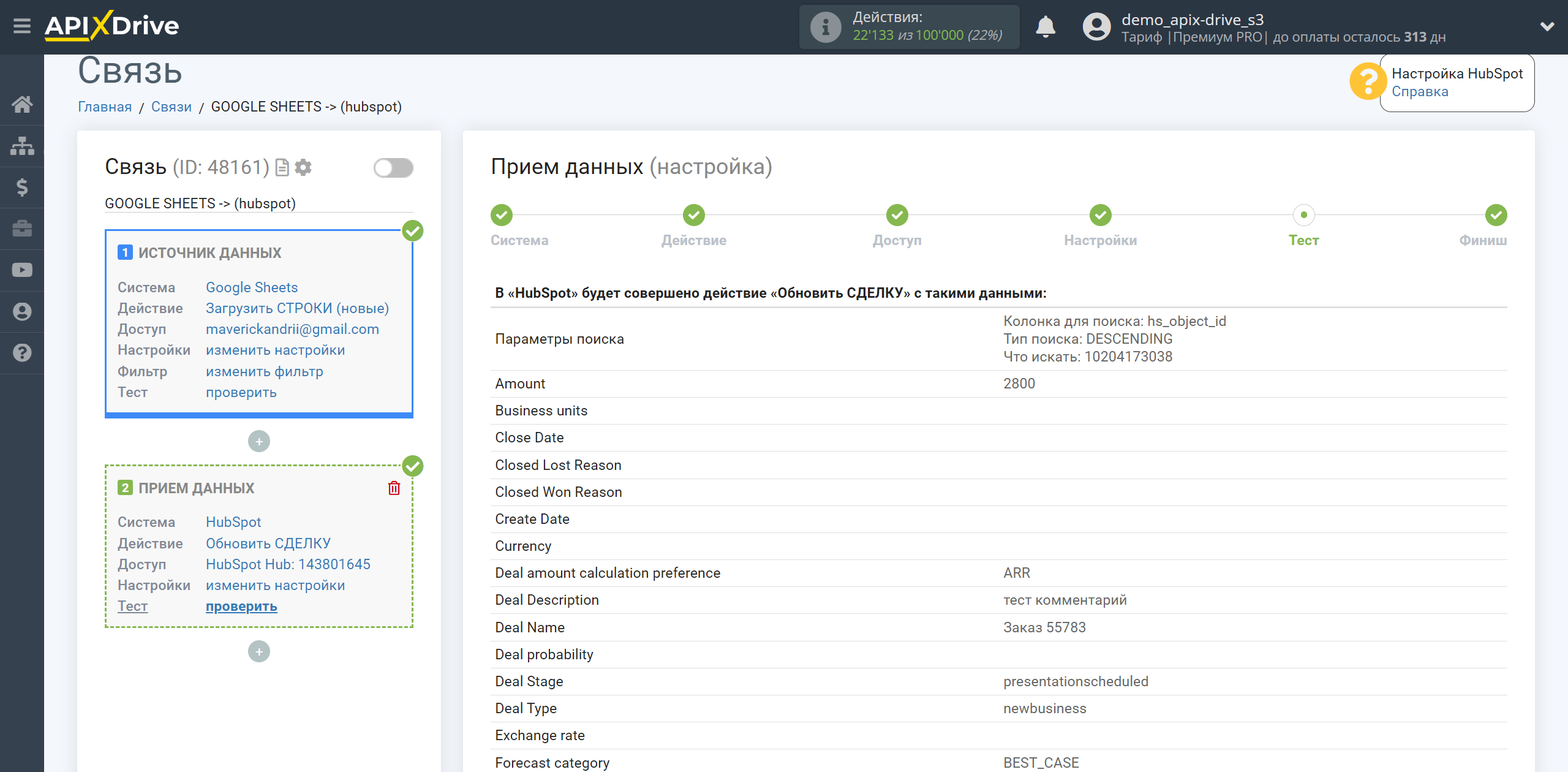Image resolution: width=1568 pixels, height=772 pixels.
Task: Click the actions info icon
Action: click(x=826, y=27)
